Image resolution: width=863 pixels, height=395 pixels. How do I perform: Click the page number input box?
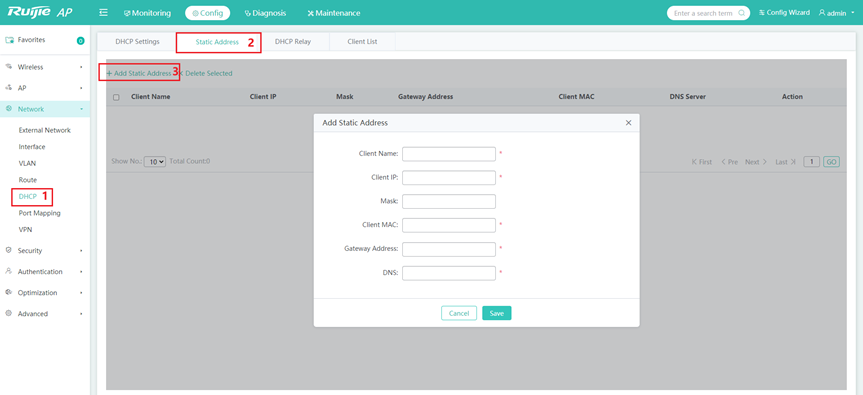(x=812, y=162)
